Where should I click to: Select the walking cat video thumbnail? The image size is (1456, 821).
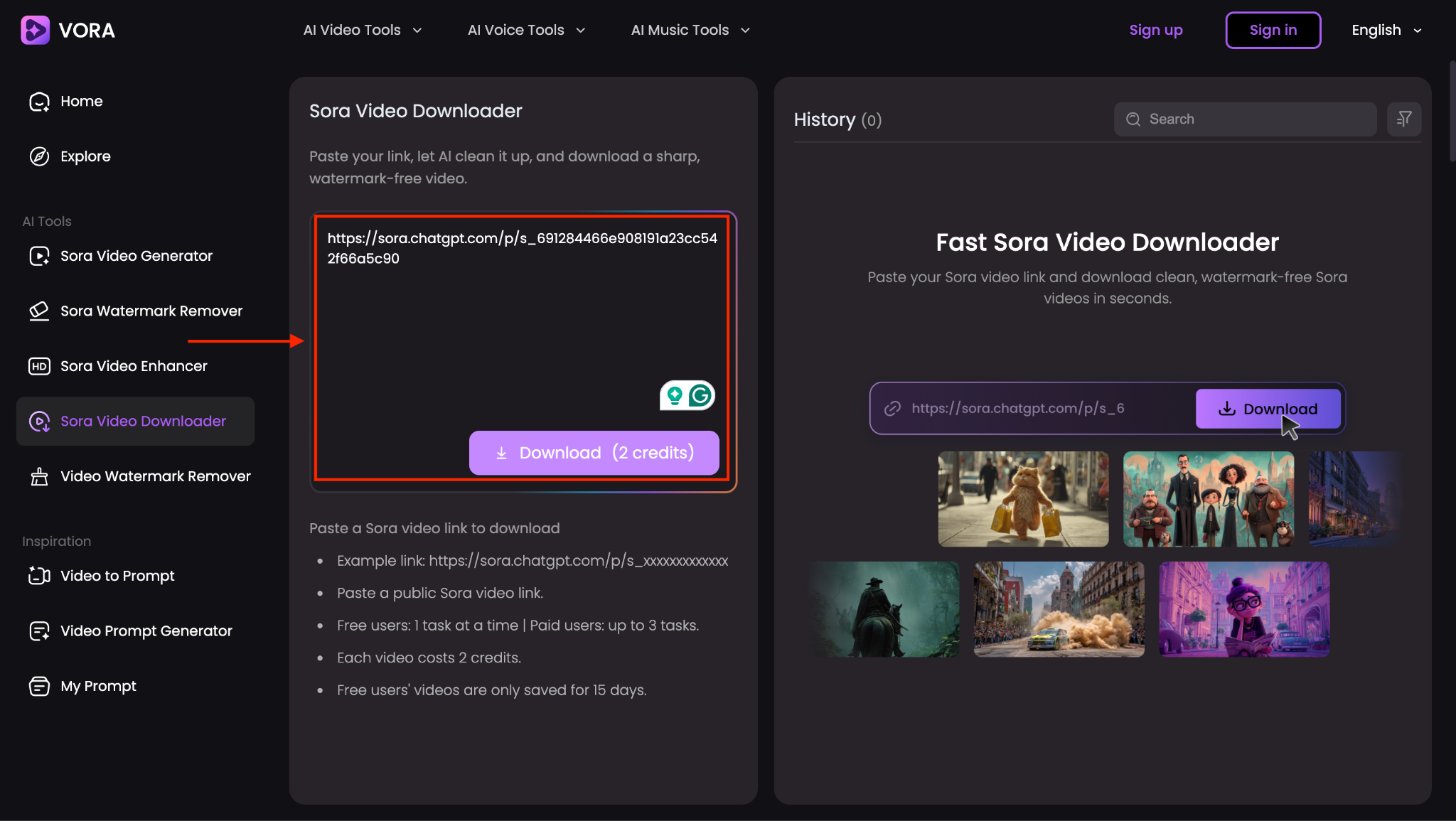pos(1023,499)
